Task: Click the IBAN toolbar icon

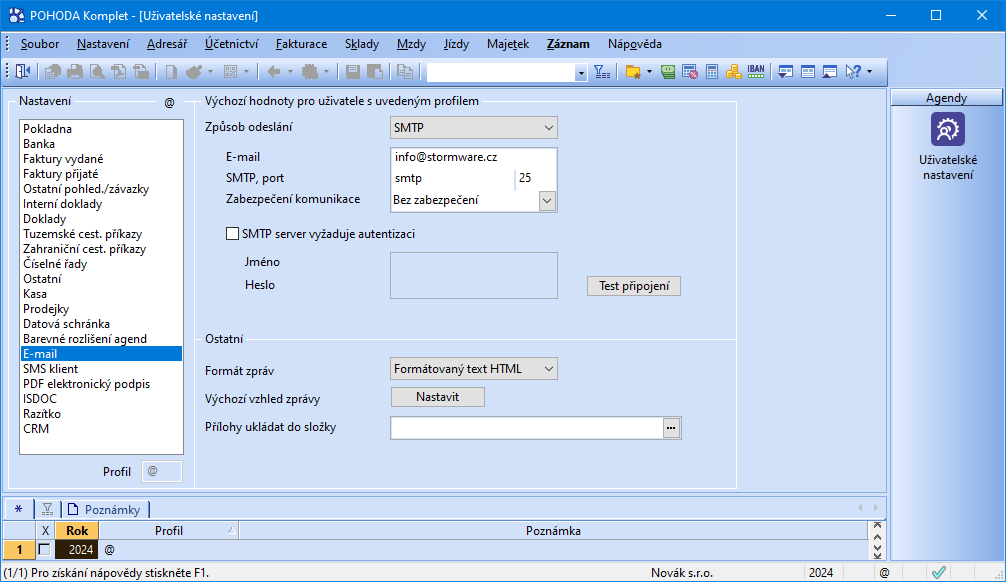Action: [756, 71]
